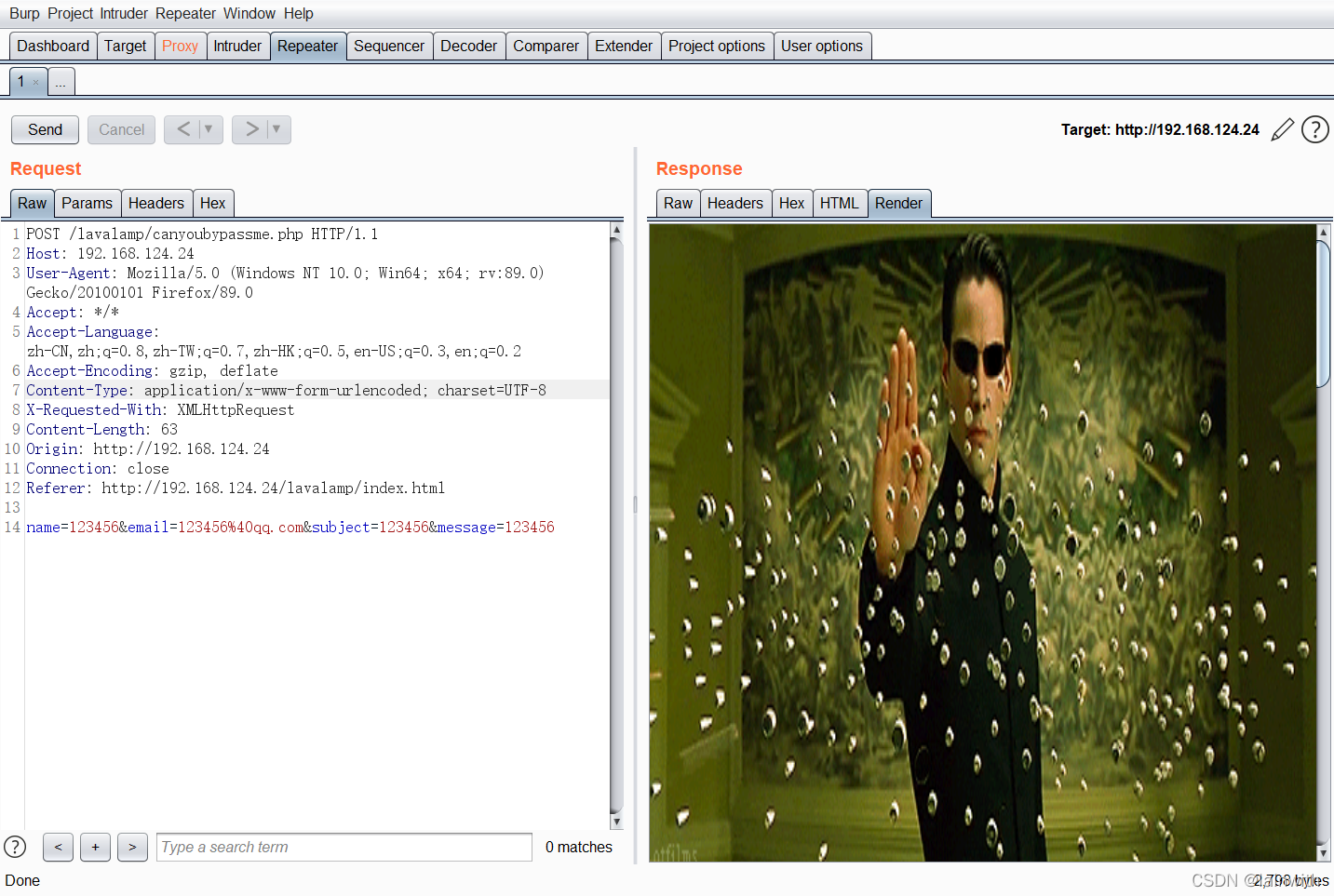Show the response Headers view
The width and height of the screenshot is (1334, 896).
click(735, 203)
